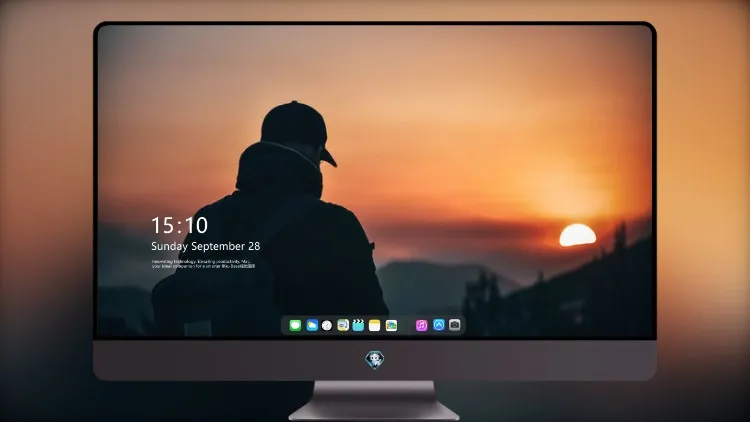Open the yellow Notes app in the dock
Viewport: 750px width, 422px height.
375,325
